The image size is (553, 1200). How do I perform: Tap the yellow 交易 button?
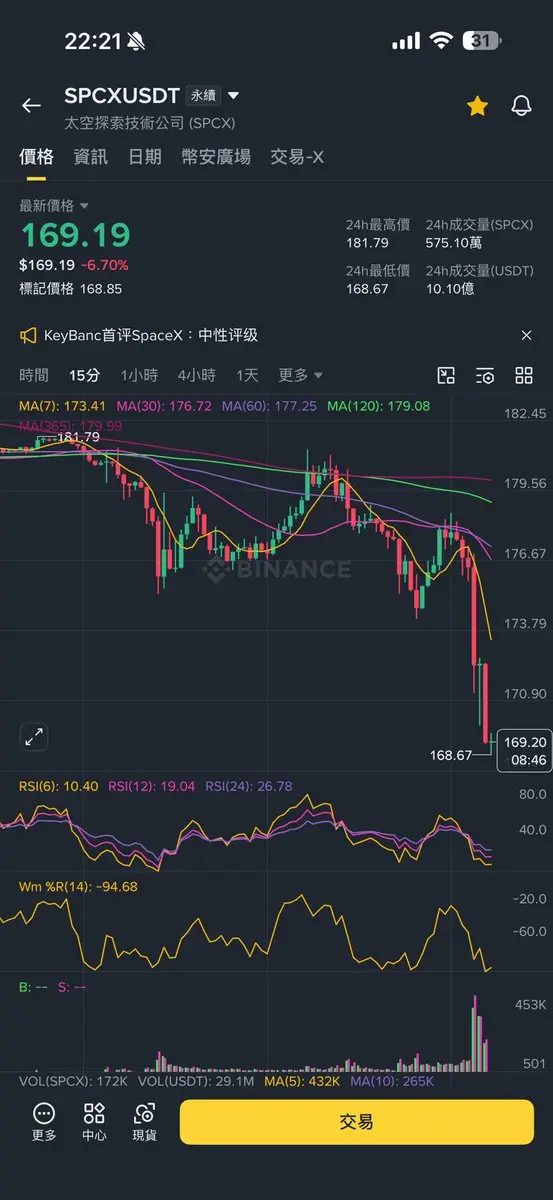[357, 1122]
